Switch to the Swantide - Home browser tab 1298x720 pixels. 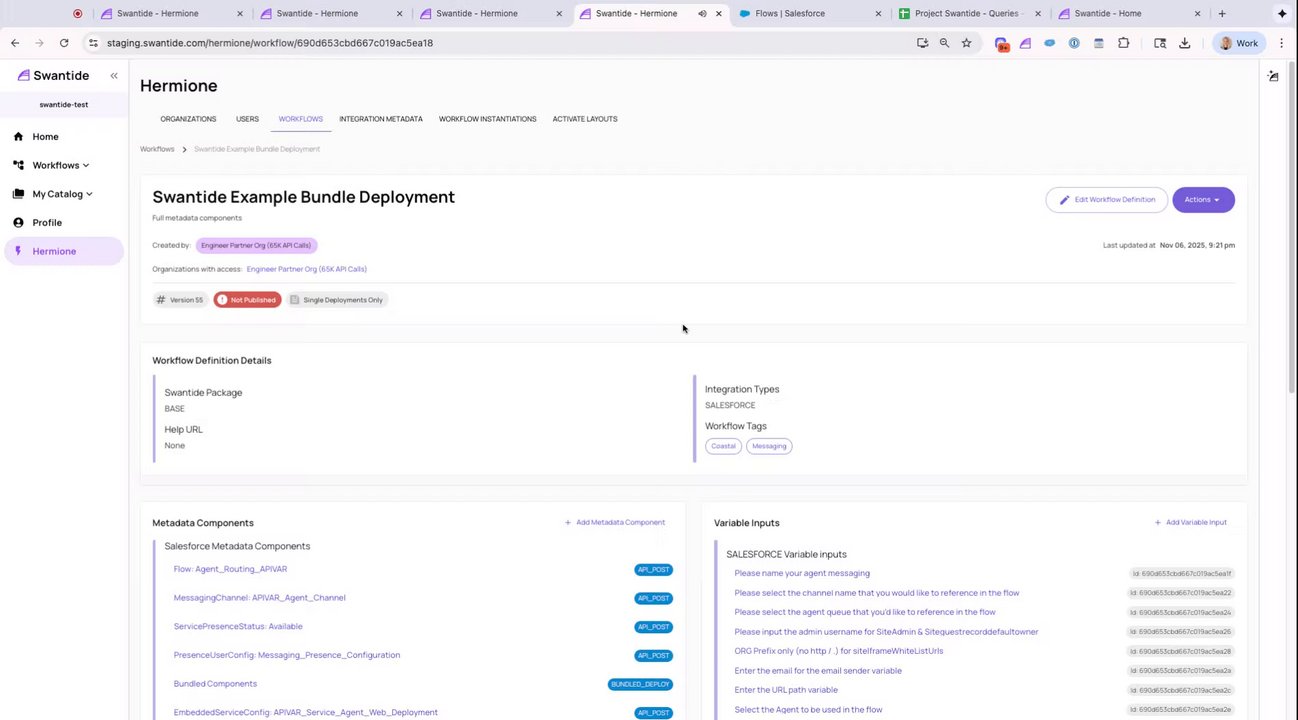1128,14
